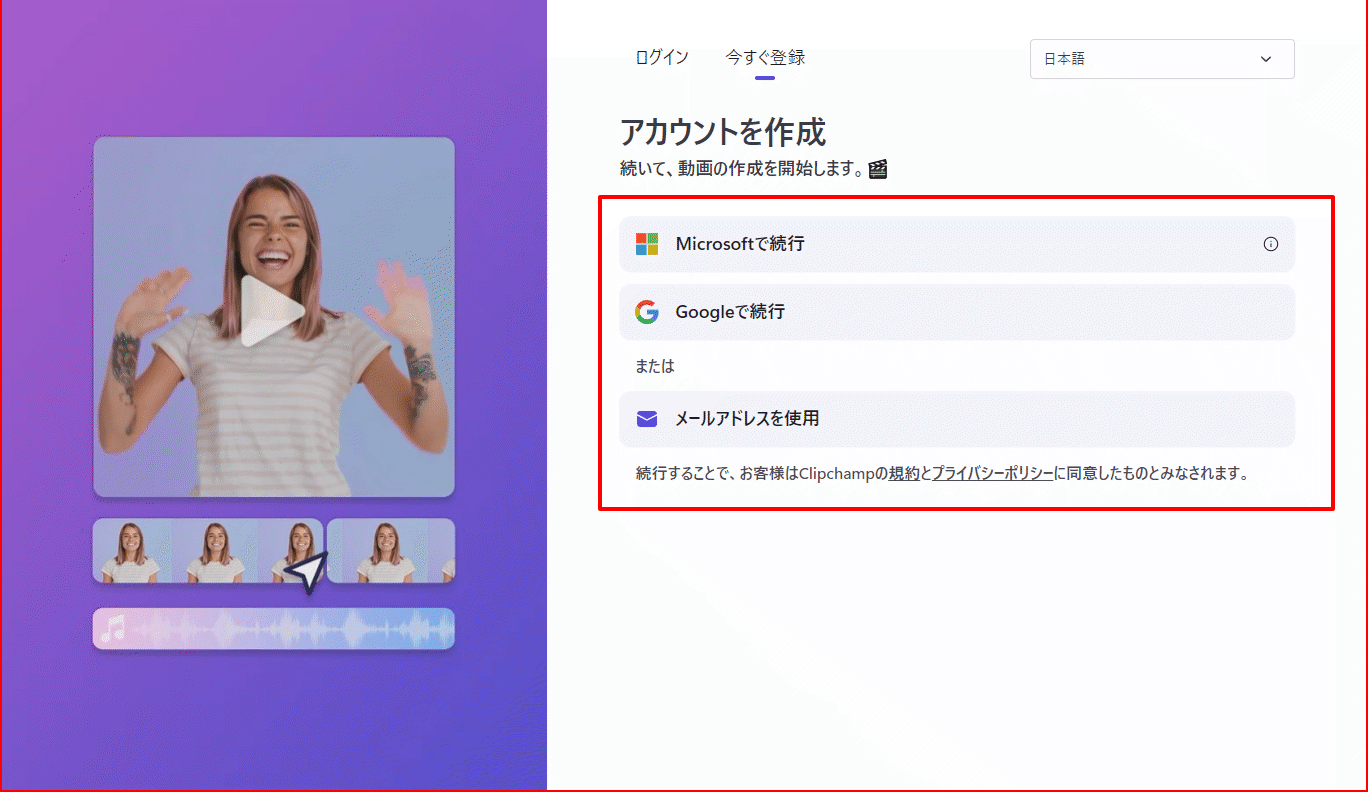
Task: Open the プライバシーポリシー link
Action: pos(992,474)
